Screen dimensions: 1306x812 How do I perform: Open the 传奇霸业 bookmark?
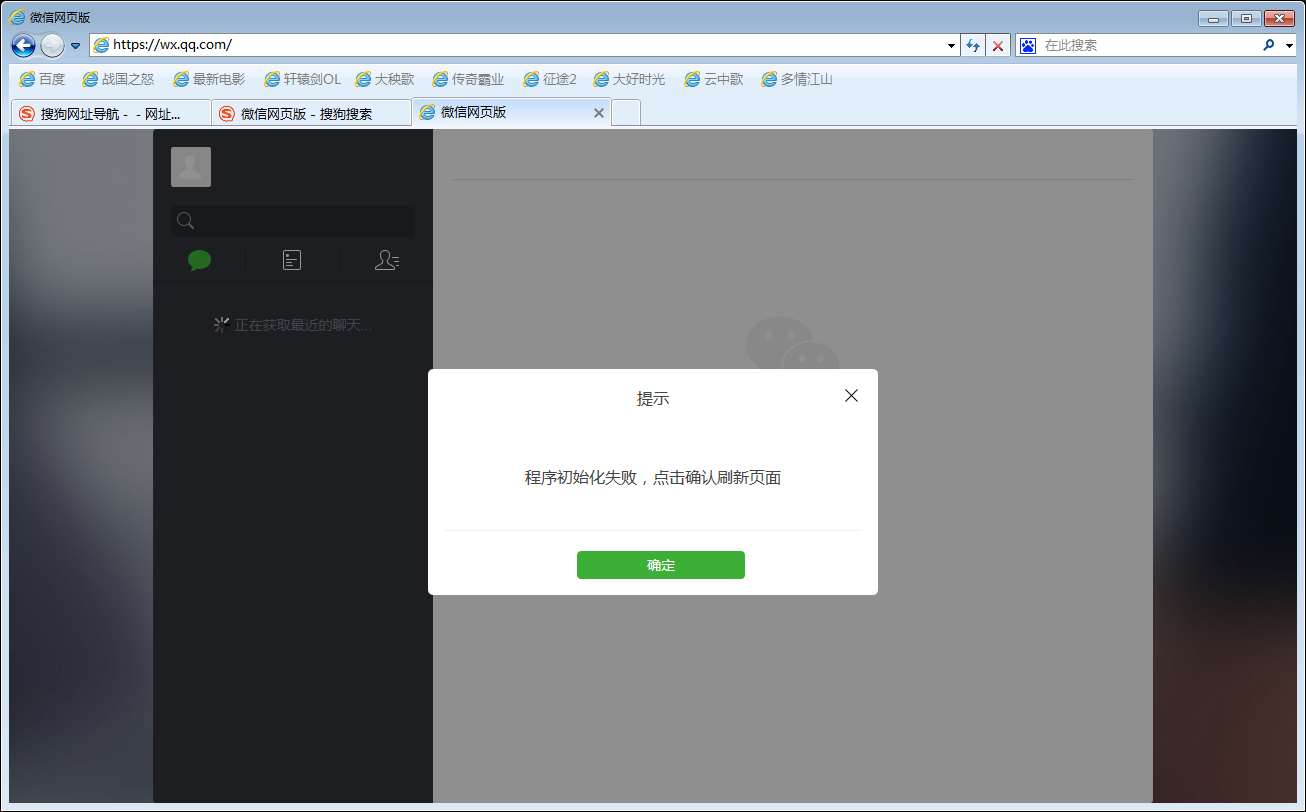(x=468, y=79)
